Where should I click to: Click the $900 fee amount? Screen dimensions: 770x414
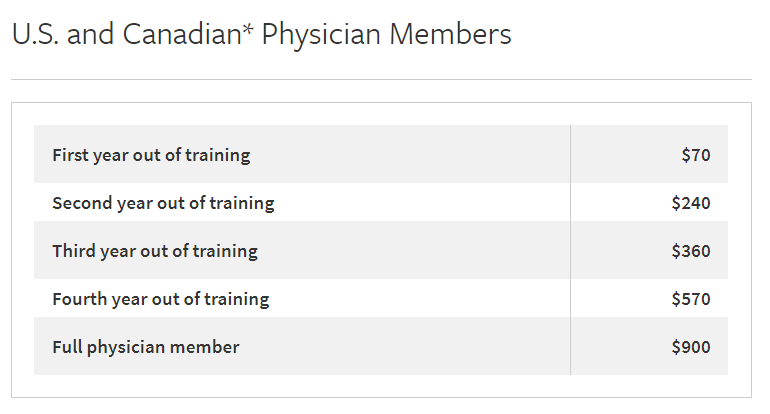point(691,347)
